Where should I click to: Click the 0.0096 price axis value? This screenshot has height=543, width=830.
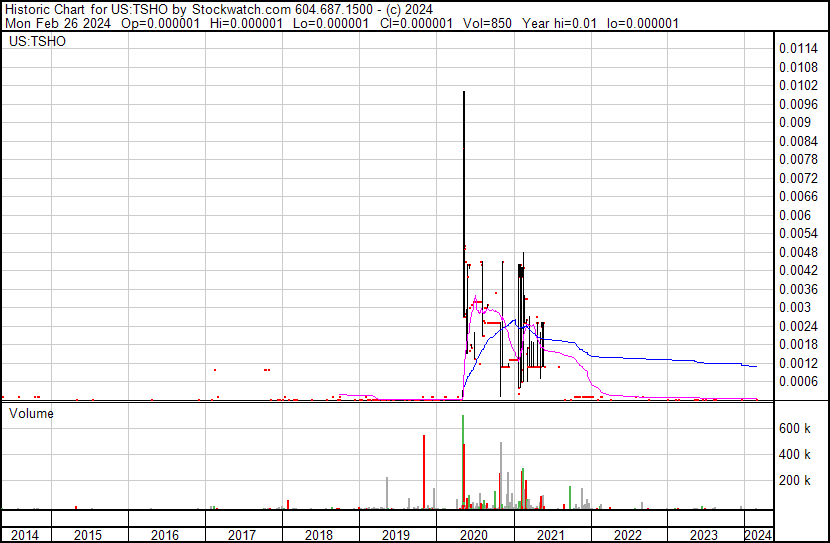(798, 104)
